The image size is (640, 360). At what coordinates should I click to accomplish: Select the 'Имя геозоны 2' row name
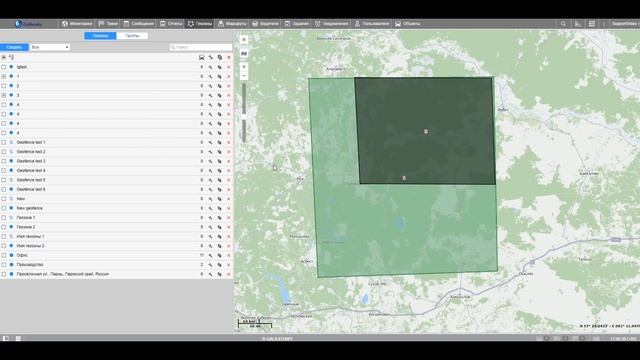[x=31, y=246]
